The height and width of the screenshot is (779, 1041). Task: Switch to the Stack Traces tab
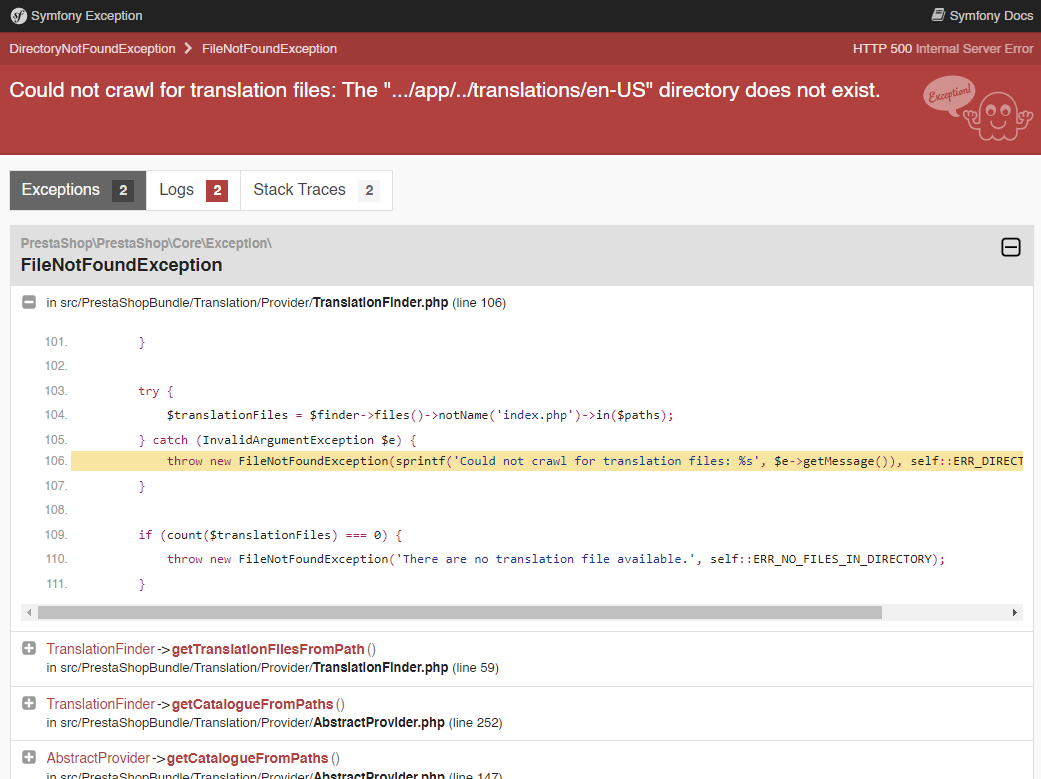[316, 190]
